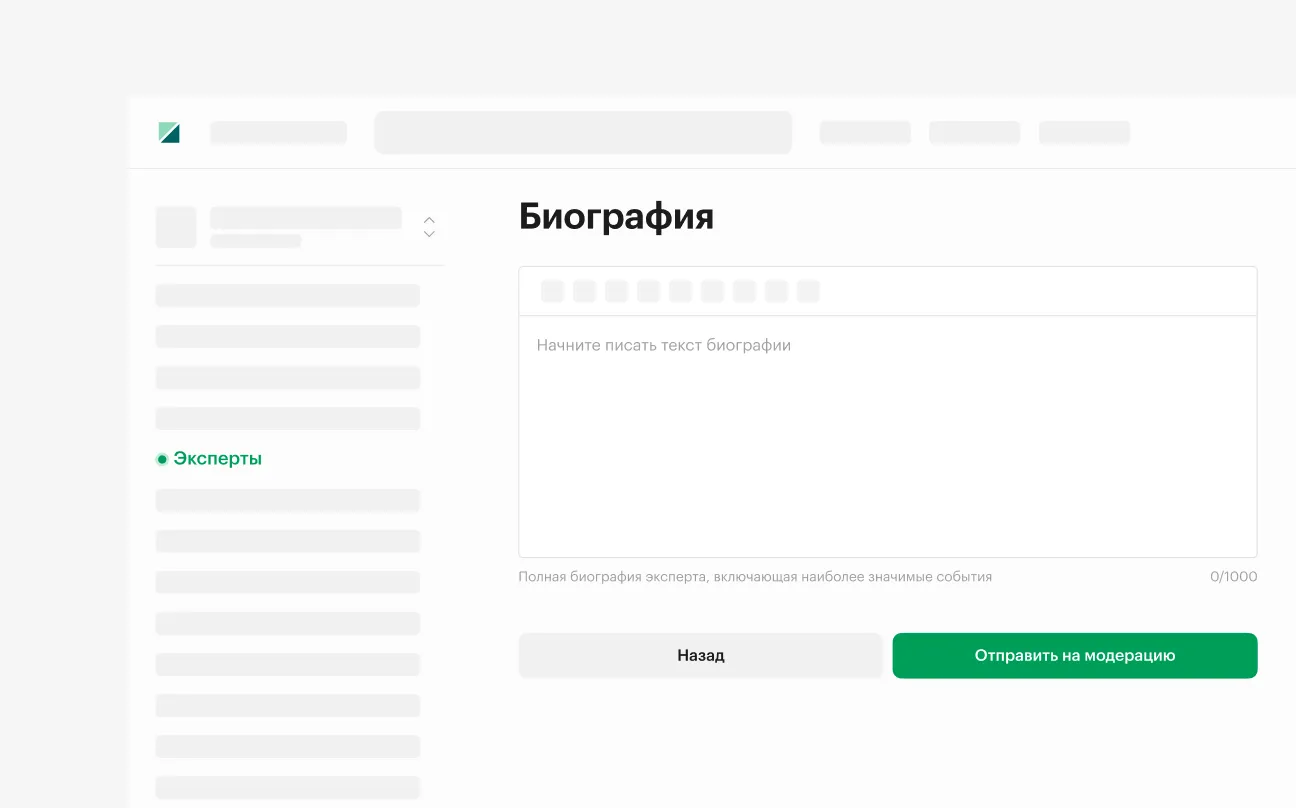The height and width of the screenshot is (808, 1296).
Task: Select the middle formatting icon in the biography toolbar
Action: [x=680, y=290]
